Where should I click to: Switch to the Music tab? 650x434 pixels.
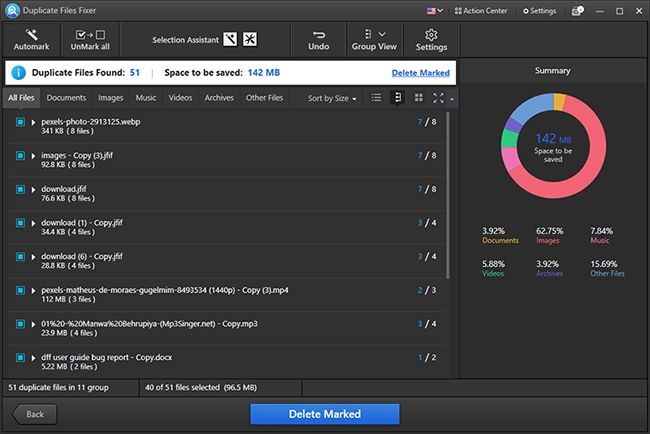tap(146, 98)
